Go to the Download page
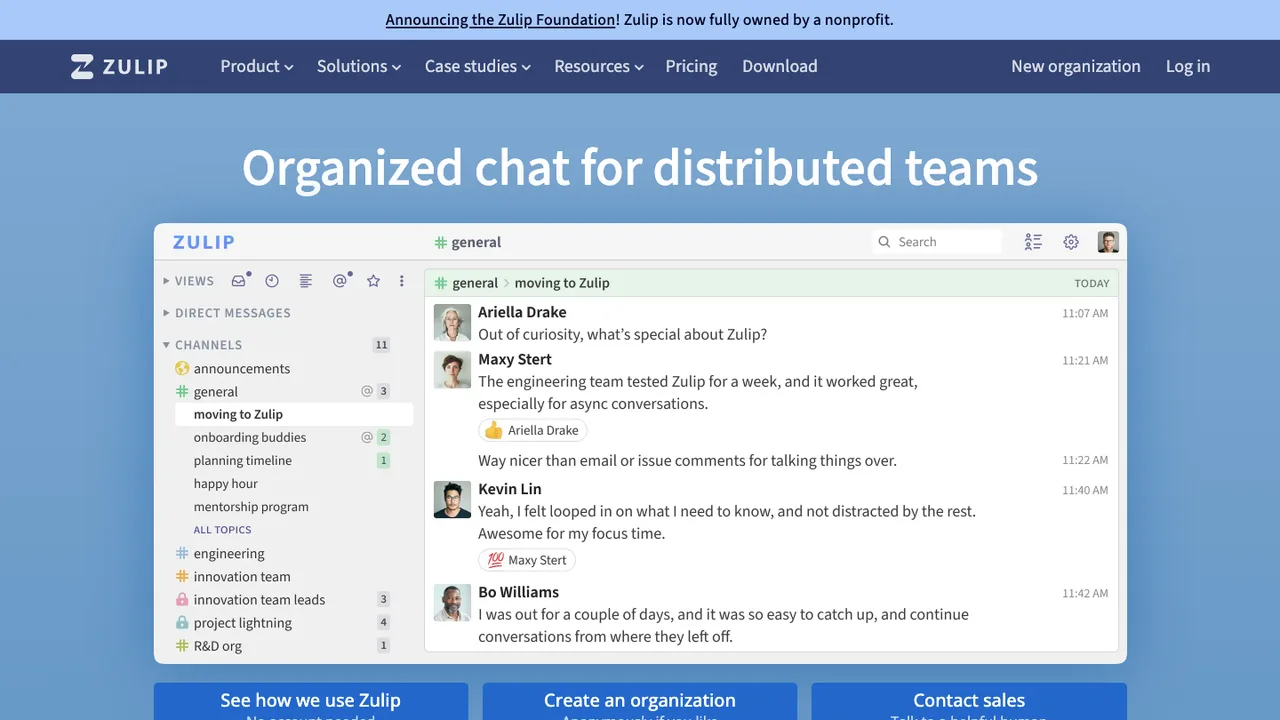The width and height of the screenshot is (1280, 720). (780, 66)
